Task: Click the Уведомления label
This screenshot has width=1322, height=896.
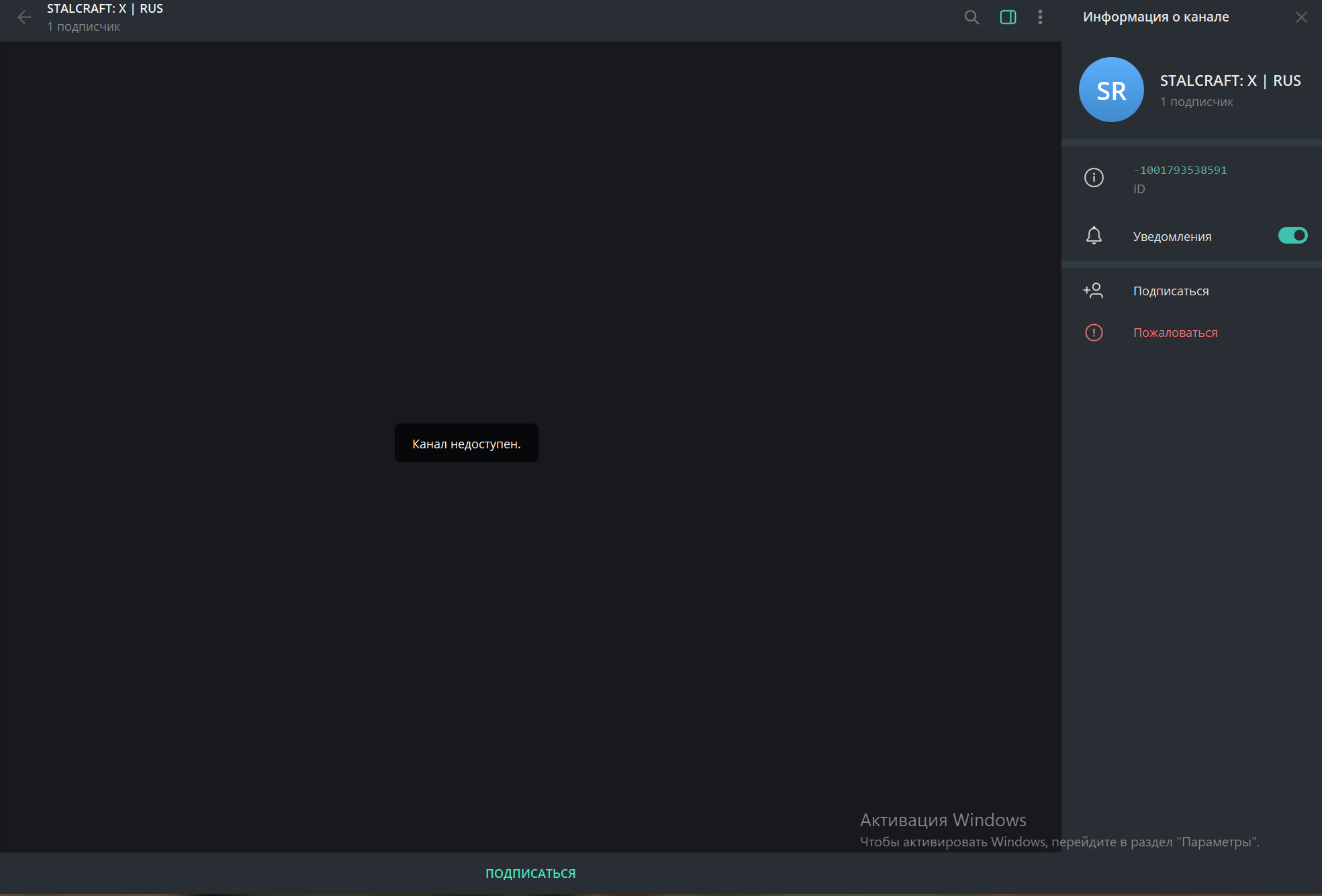Action: pos(1172,237)
